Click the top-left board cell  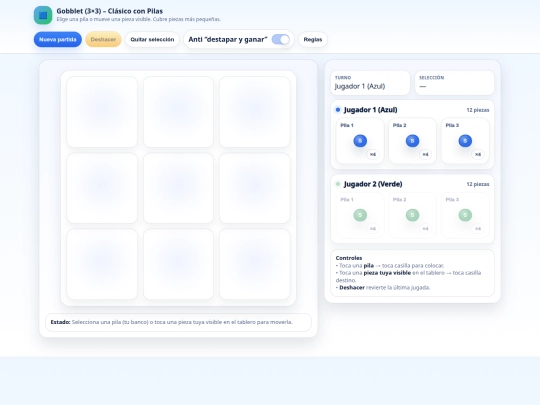click(102, 112)
